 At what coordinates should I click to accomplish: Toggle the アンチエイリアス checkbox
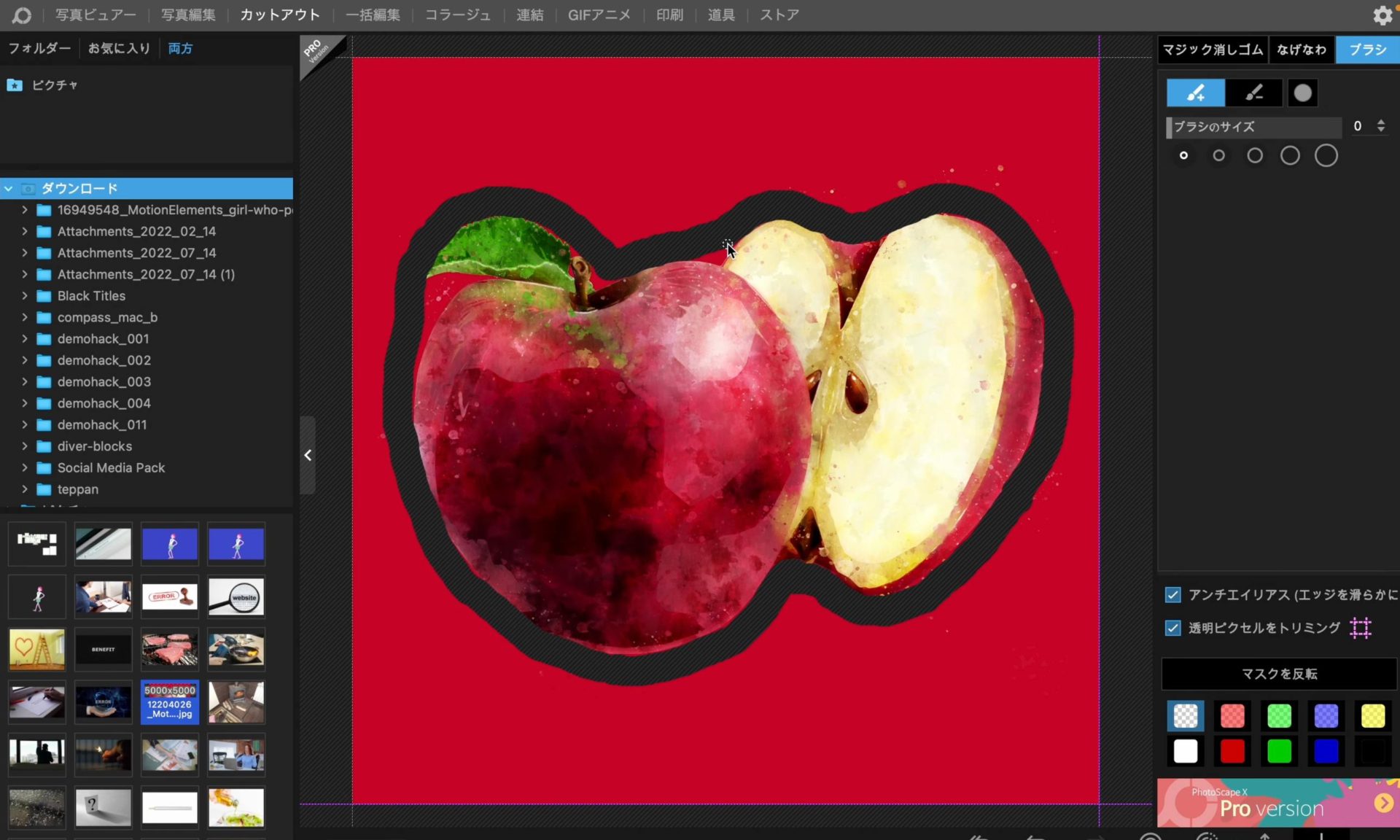[x=1172, y=595]
